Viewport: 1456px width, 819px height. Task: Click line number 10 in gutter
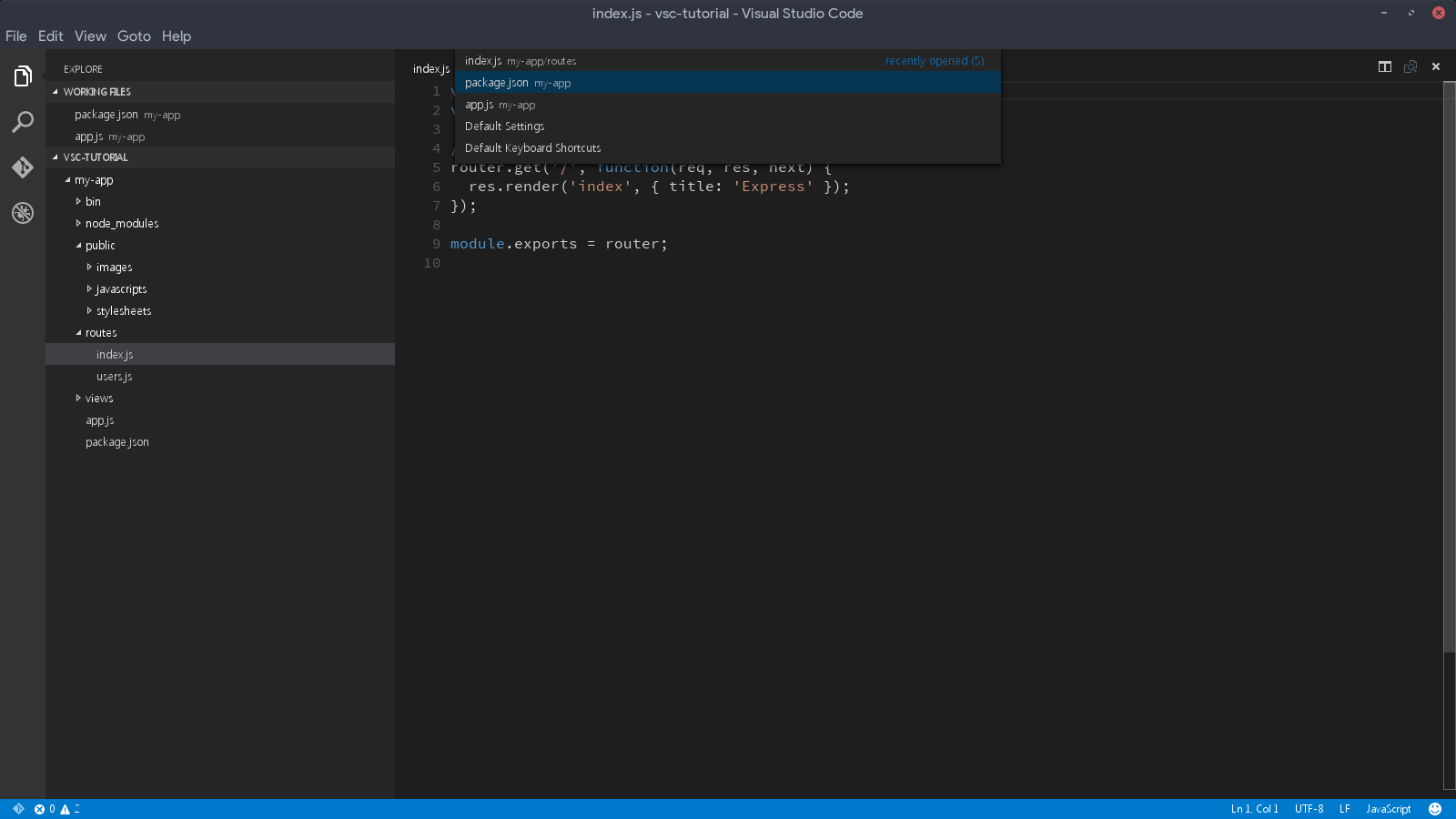coord(431,263)
